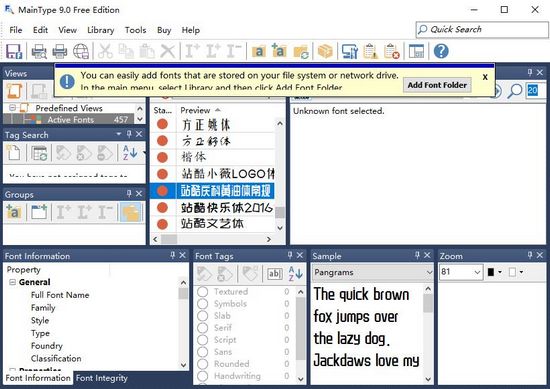Click the layout window toolbar icon
Screen dimensions: 550x389
(416, 51)
